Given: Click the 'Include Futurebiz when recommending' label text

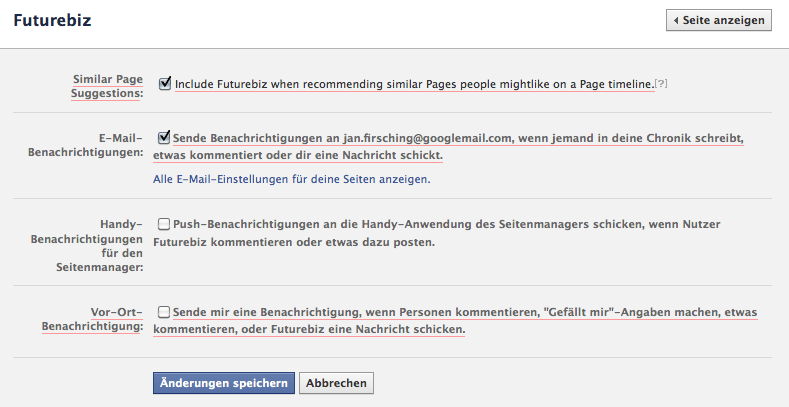Looking at the screenshot, I should pyautogui.click(x=413, y=85).
